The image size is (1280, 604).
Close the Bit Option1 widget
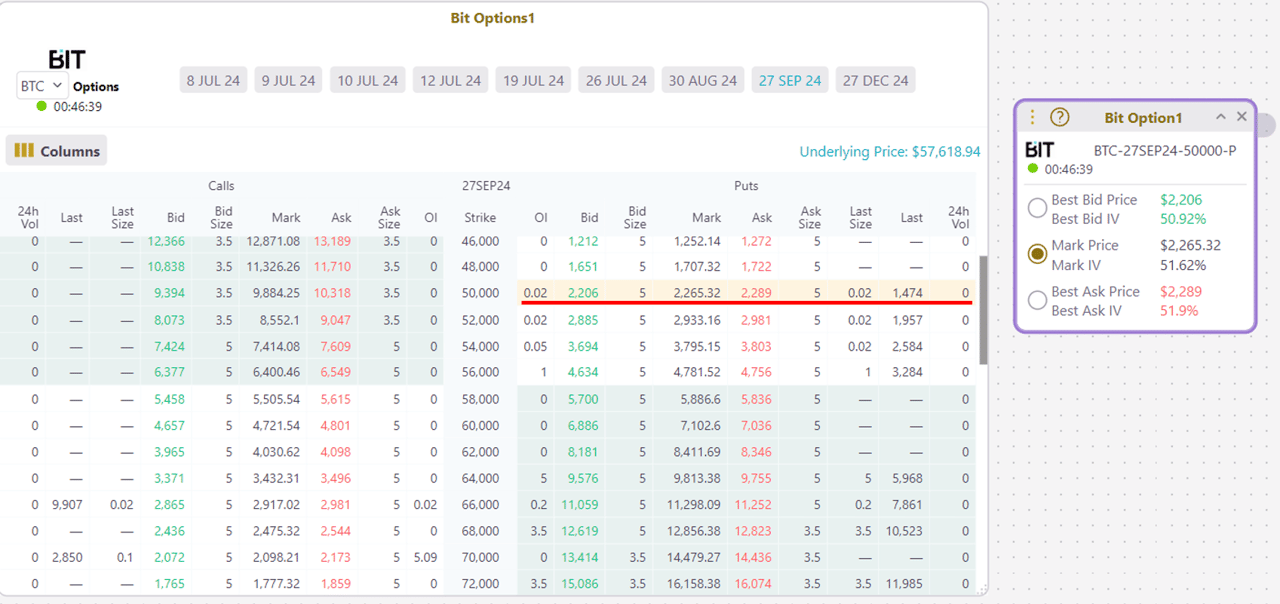tap(1242, 117)
